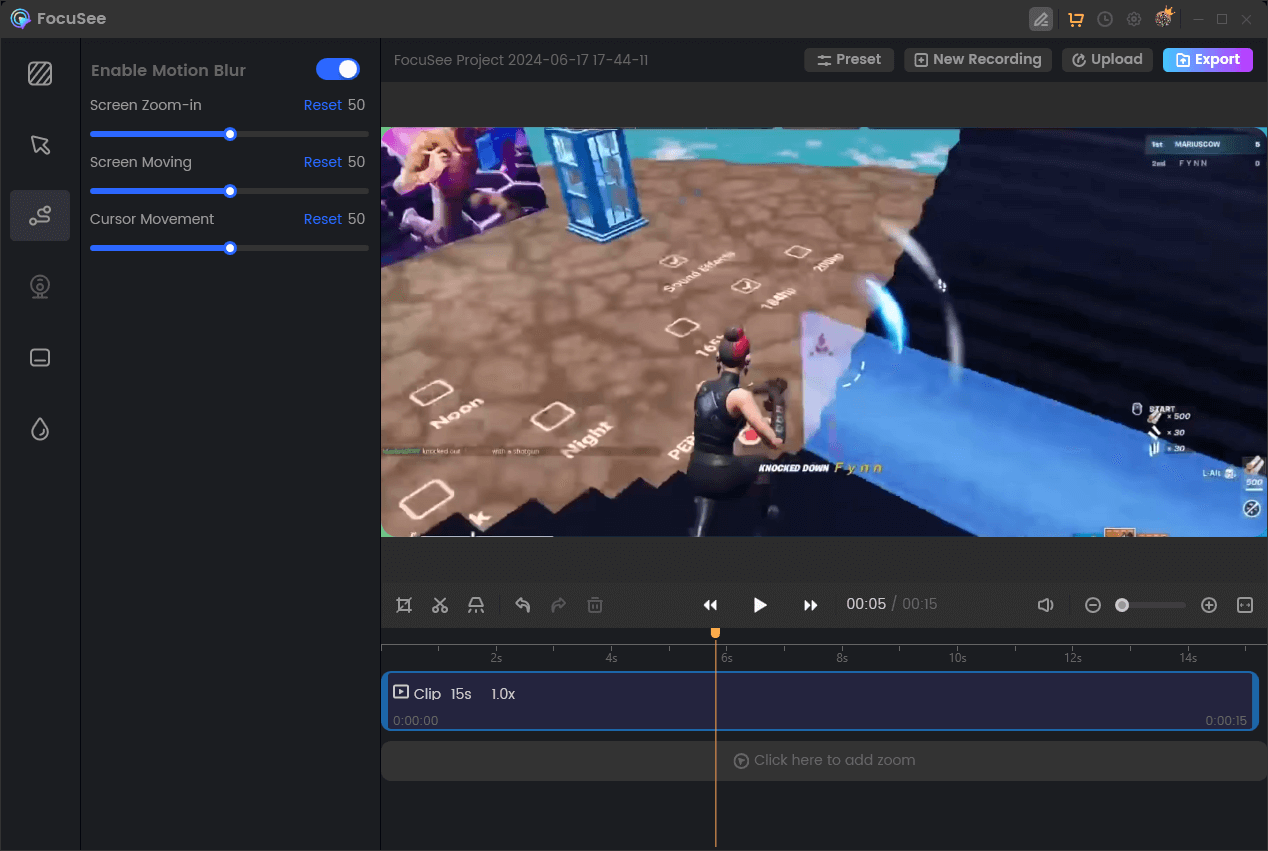Viewport: 1268px width, 851px height.
Task: Skip forward with the fast-forward button
Action: 811,605
